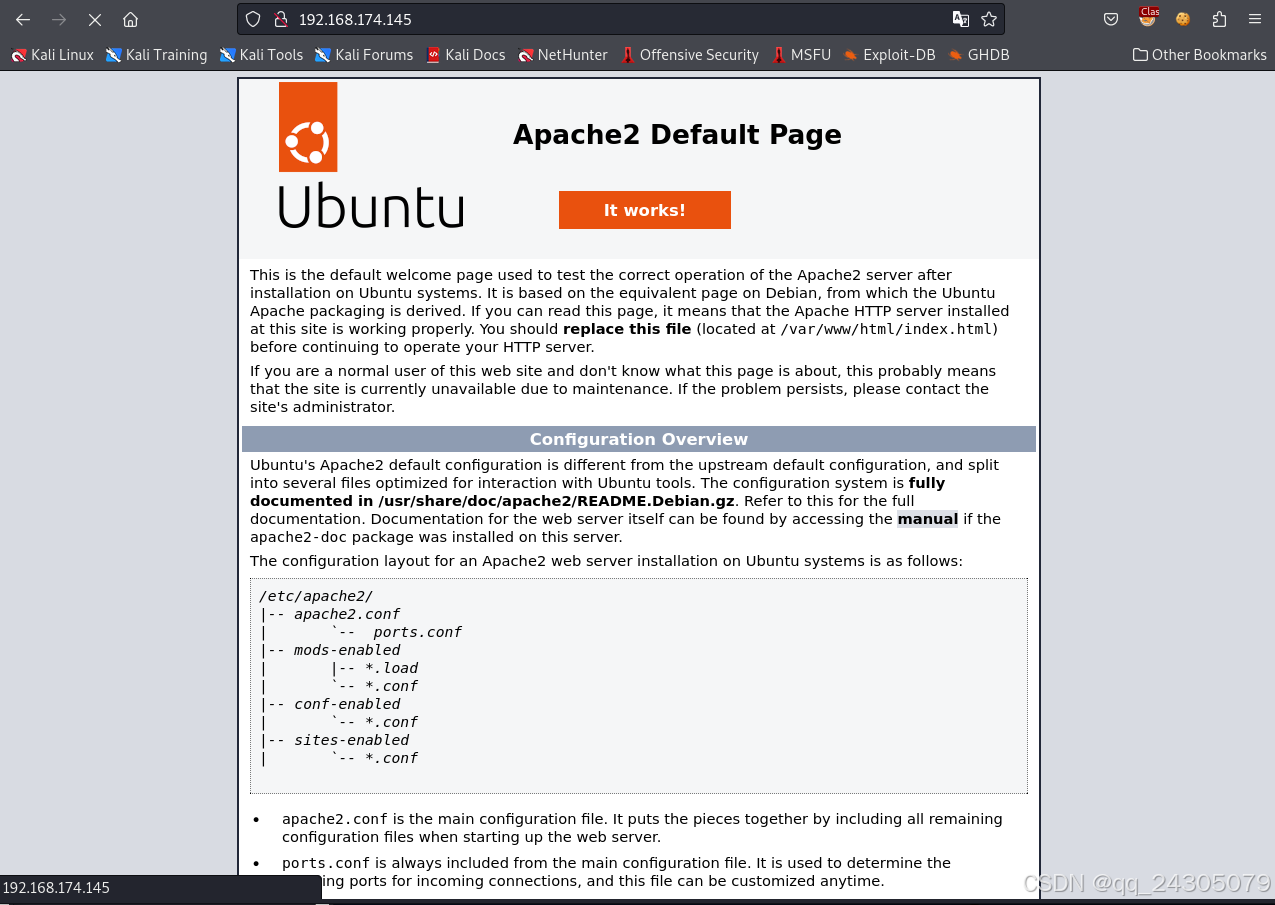Click the '/etc/apache2/' line in config tree
This screenshot has width=1275, height=905.
tap(316, 596)
